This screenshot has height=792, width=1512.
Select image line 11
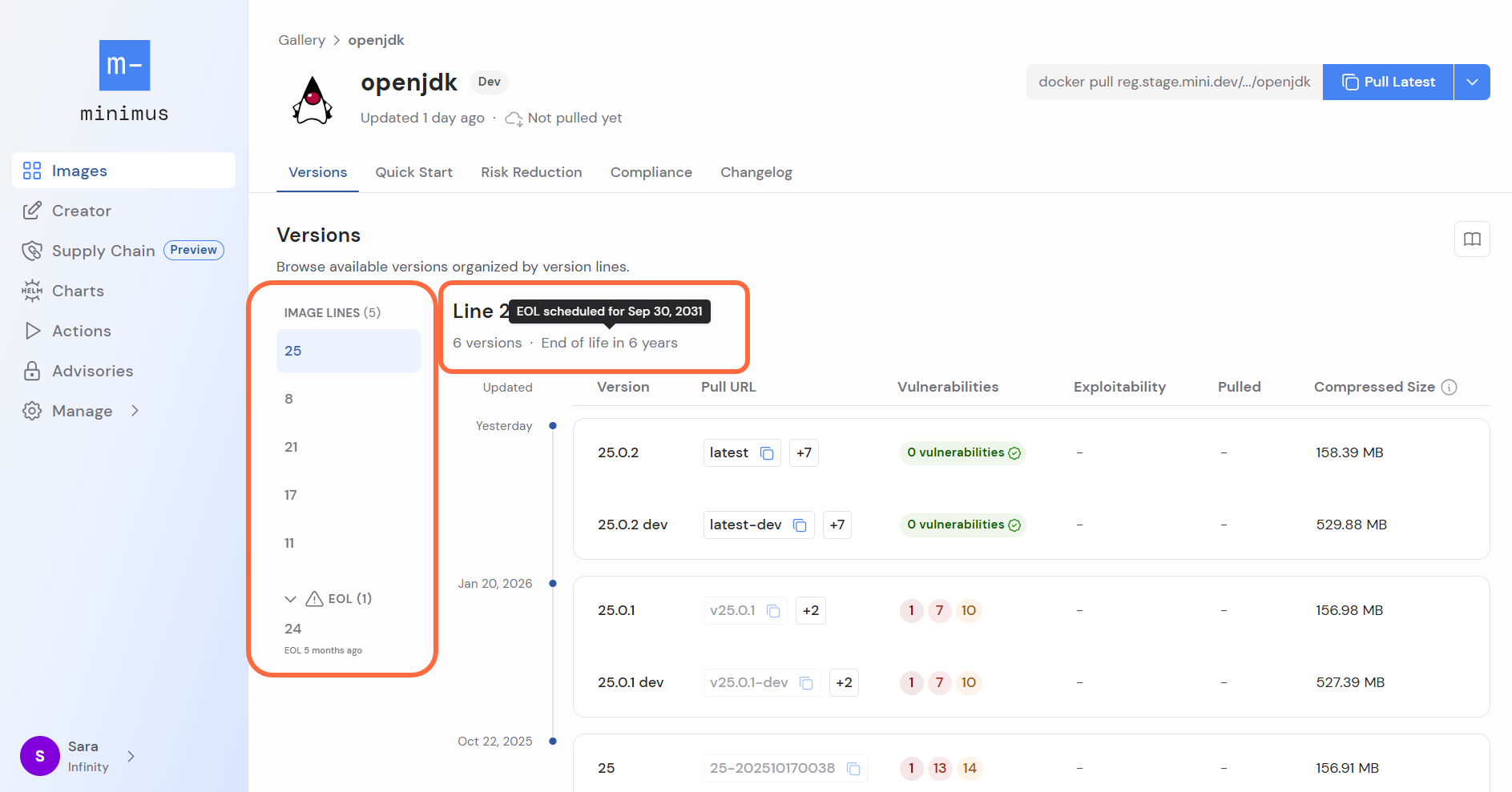[x=349, y=543]
